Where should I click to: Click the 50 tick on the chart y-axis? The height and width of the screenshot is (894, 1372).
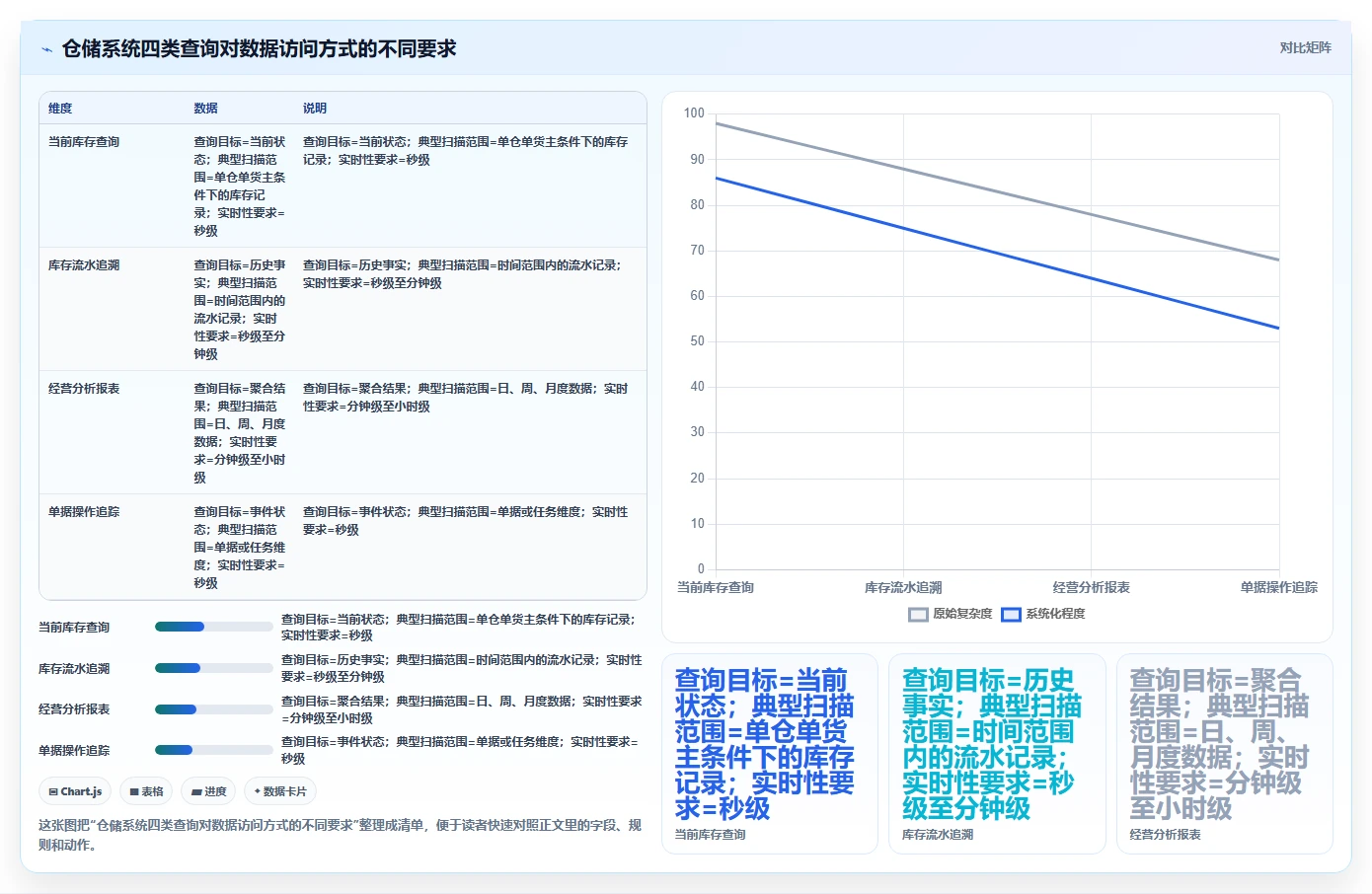pyautogui.click(x=698, y=341)
